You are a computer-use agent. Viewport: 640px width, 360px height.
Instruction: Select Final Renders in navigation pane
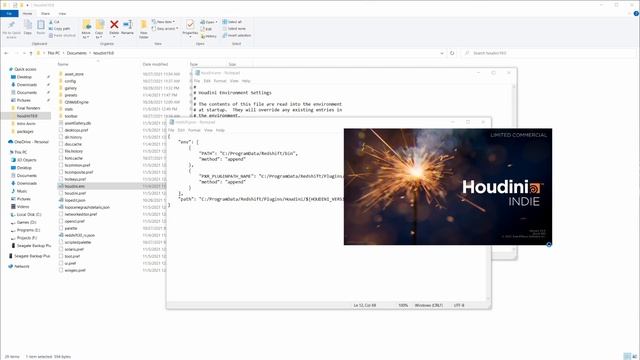(x=28, y=108)
